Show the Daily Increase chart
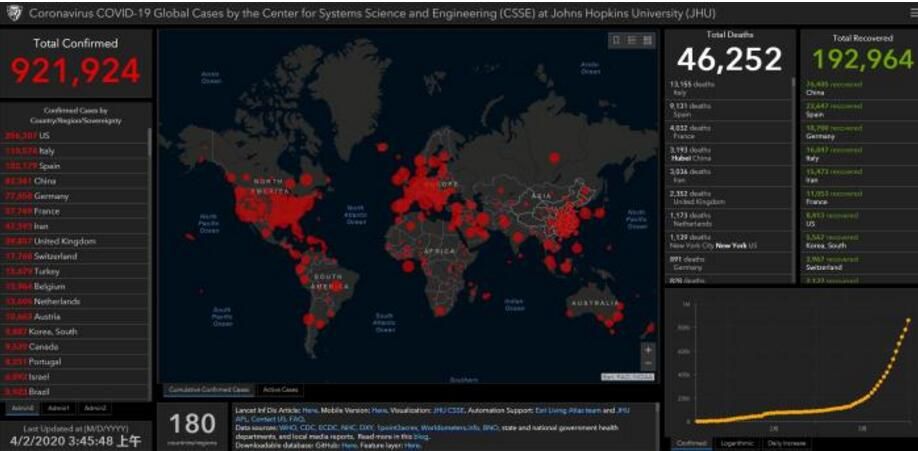 (786, 442)
